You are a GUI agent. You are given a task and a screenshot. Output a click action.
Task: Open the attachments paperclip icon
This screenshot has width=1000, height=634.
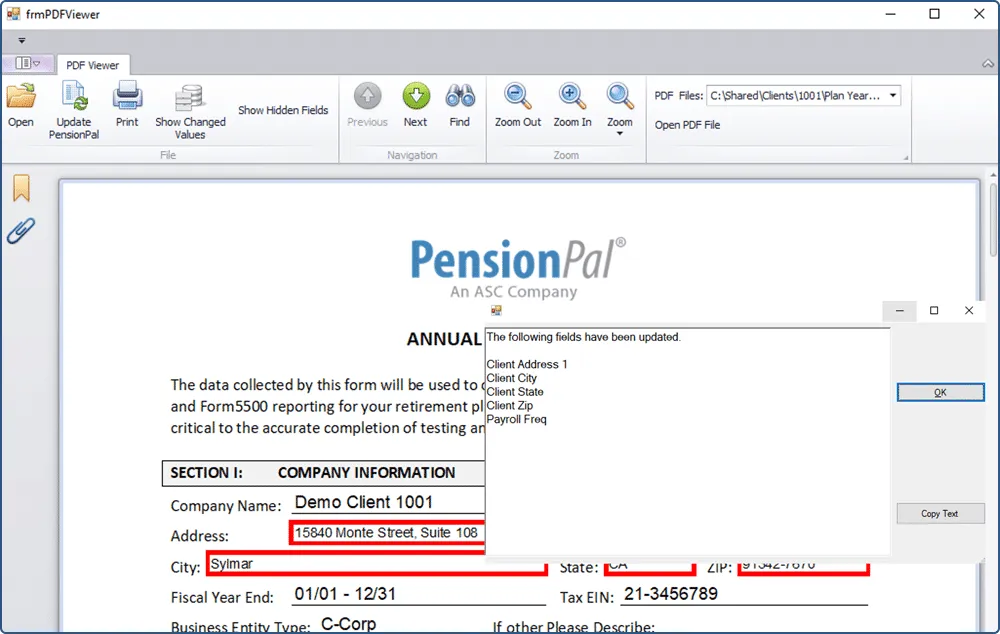(21, 230)
